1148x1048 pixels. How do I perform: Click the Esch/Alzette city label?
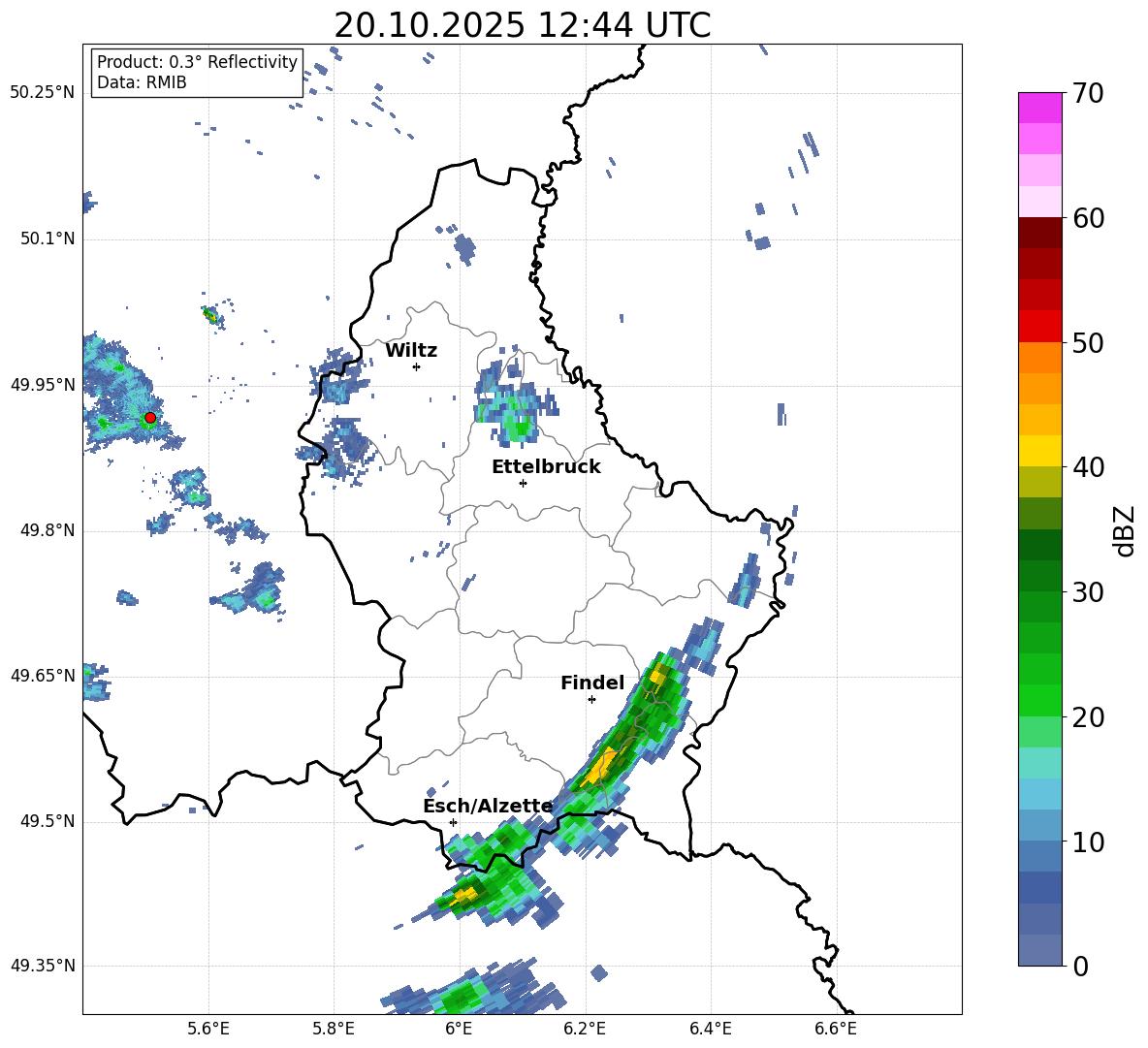pyautogui.click(x=489, y=807)
